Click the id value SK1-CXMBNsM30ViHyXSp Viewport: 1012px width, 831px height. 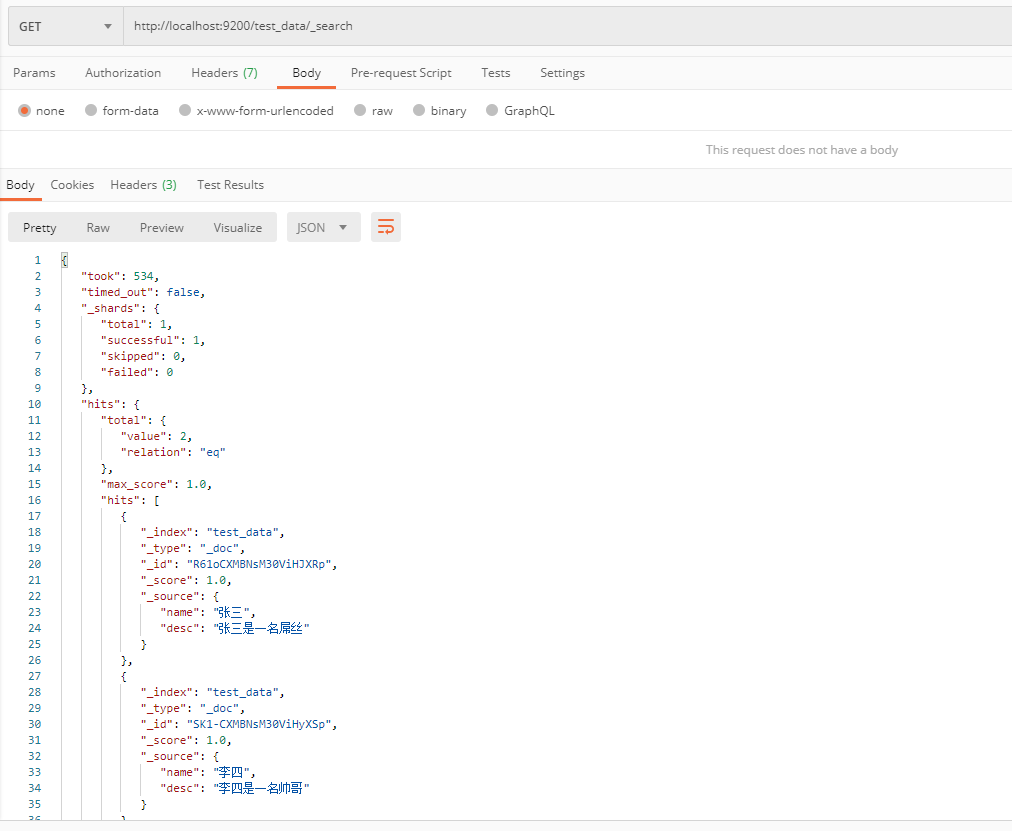[x=259, y=725]
